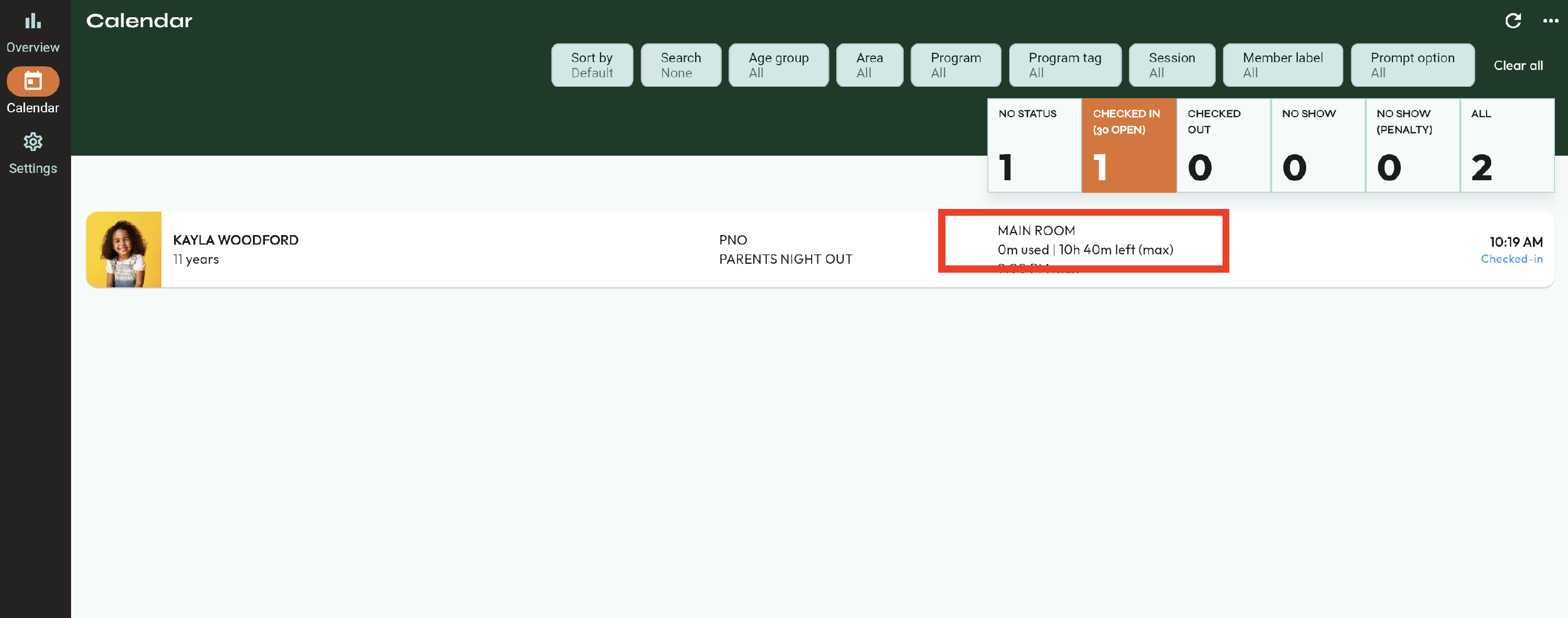
Task: Select the Checked Out status tab
Action: 1223,146
